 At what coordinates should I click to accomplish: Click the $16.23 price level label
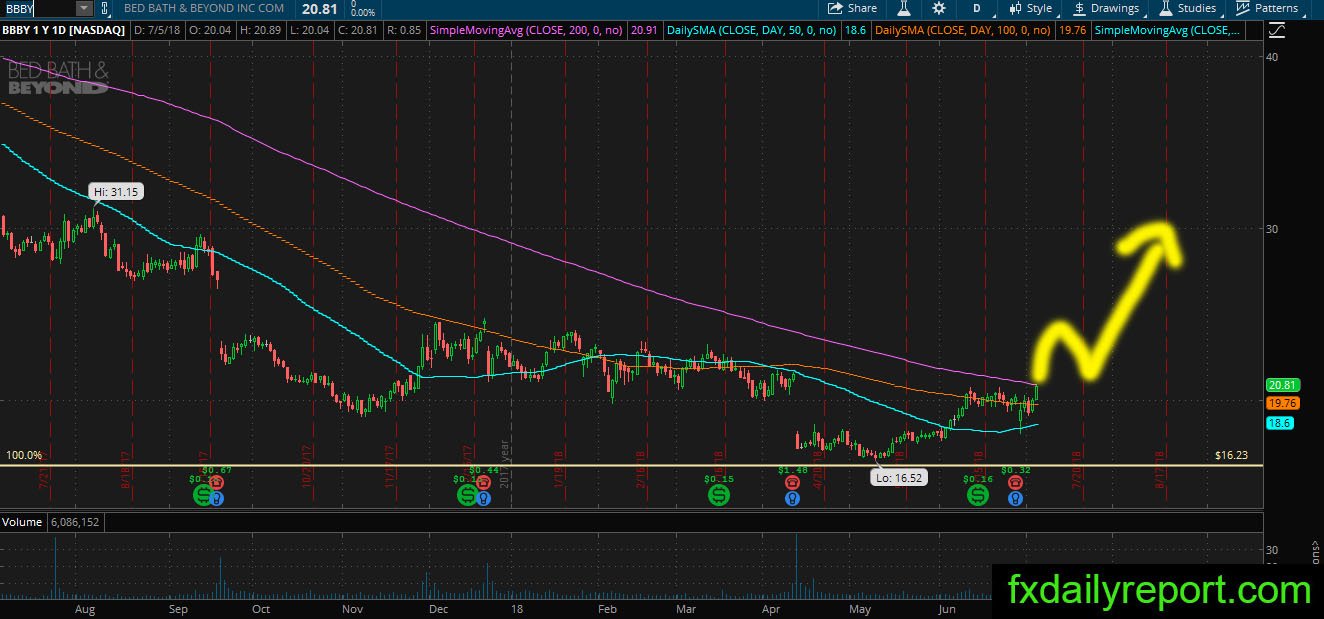click(1233, 454)
